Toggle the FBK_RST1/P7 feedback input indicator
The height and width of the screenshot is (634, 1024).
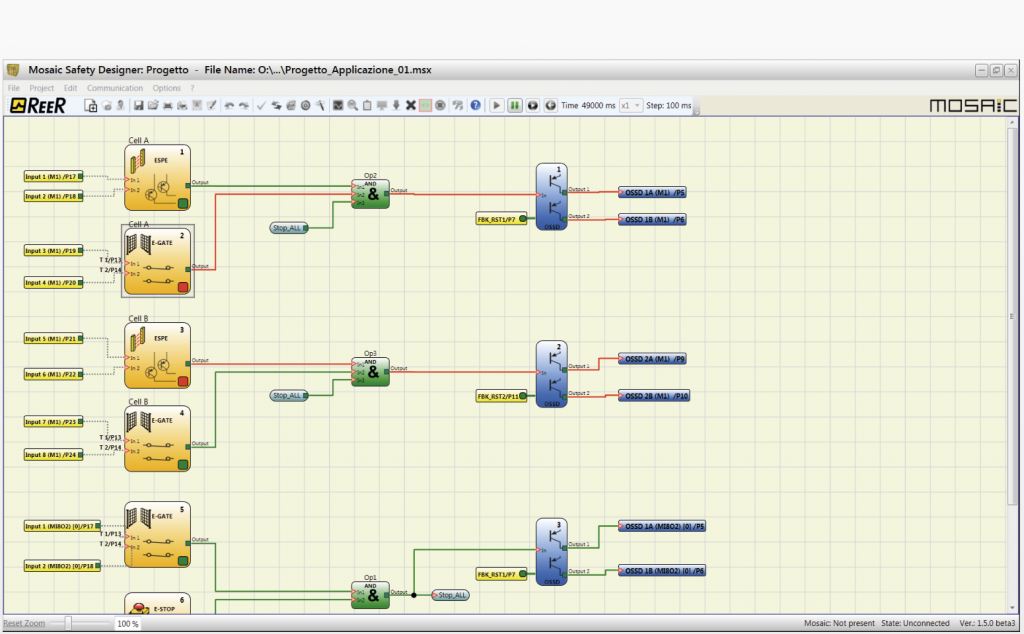click(x=523, y=218)
